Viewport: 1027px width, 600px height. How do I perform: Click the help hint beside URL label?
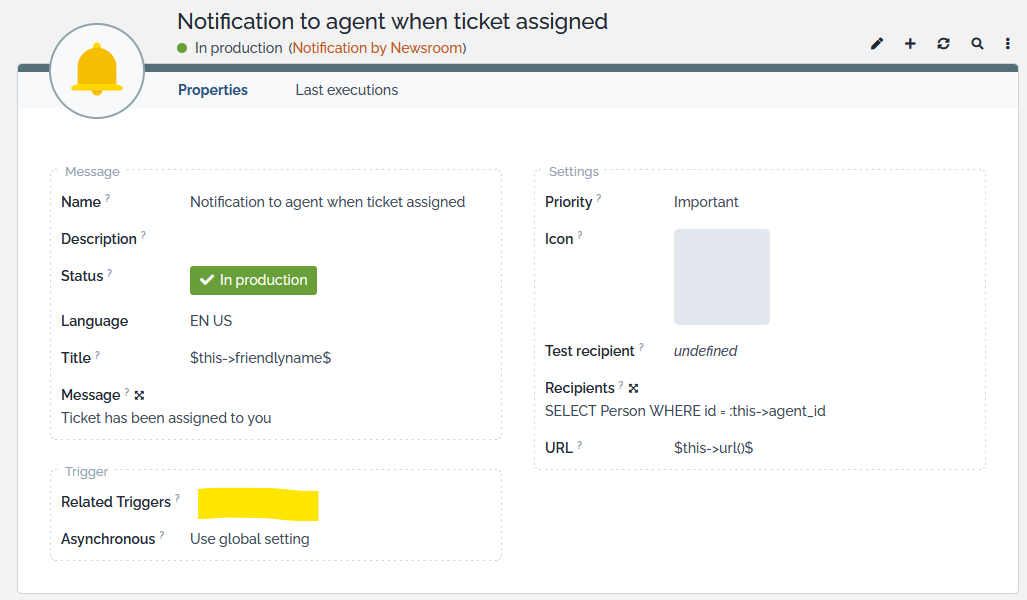(x=580, y=444)
